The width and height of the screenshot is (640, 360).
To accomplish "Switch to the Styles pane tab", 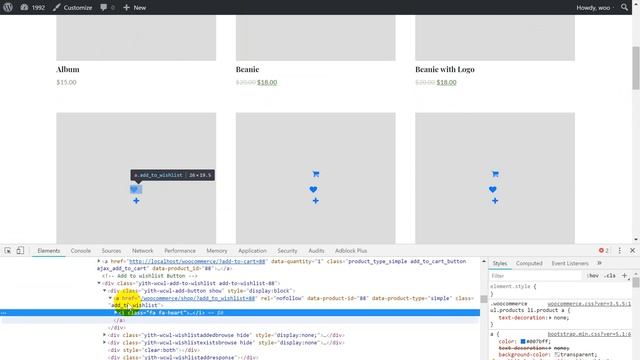I will pos(500,263).
